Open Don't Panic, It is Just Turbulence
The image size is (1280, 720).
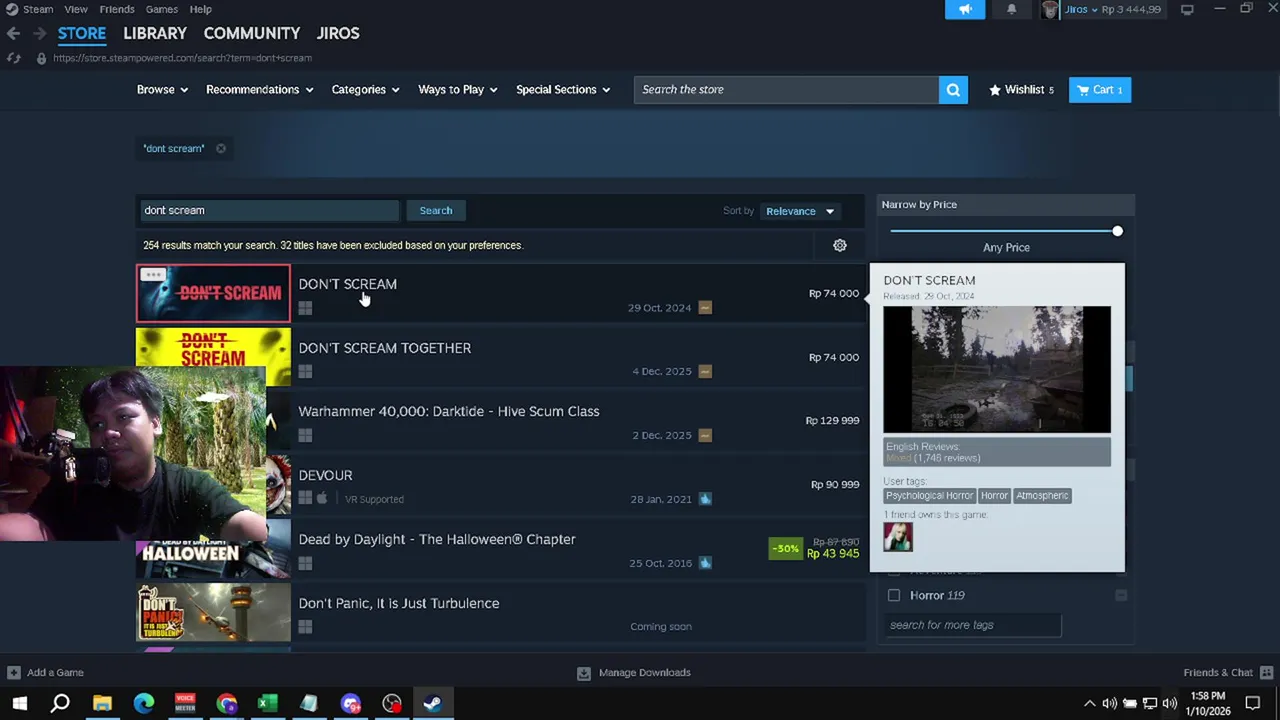[500, 613]
